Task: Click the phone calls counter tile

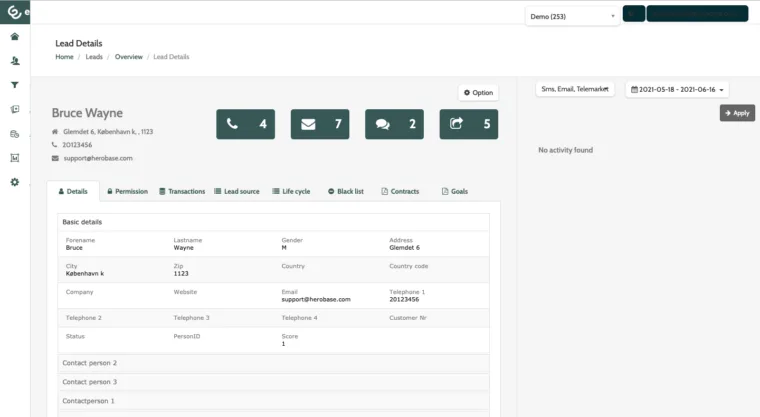Action: click(x=245, y=124)
